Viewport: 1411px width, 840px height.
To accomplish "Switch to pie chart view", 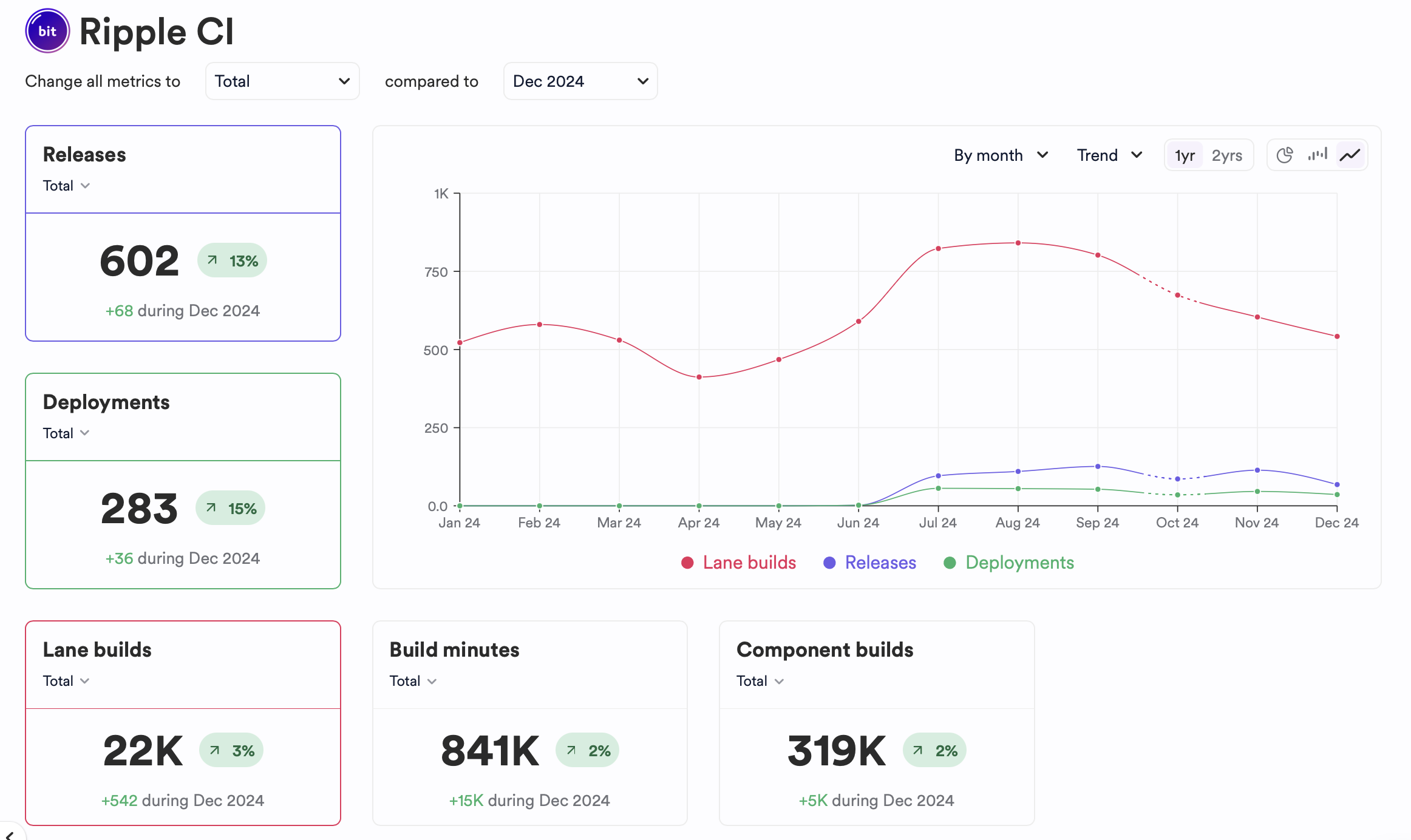I will click(1284, 155).
